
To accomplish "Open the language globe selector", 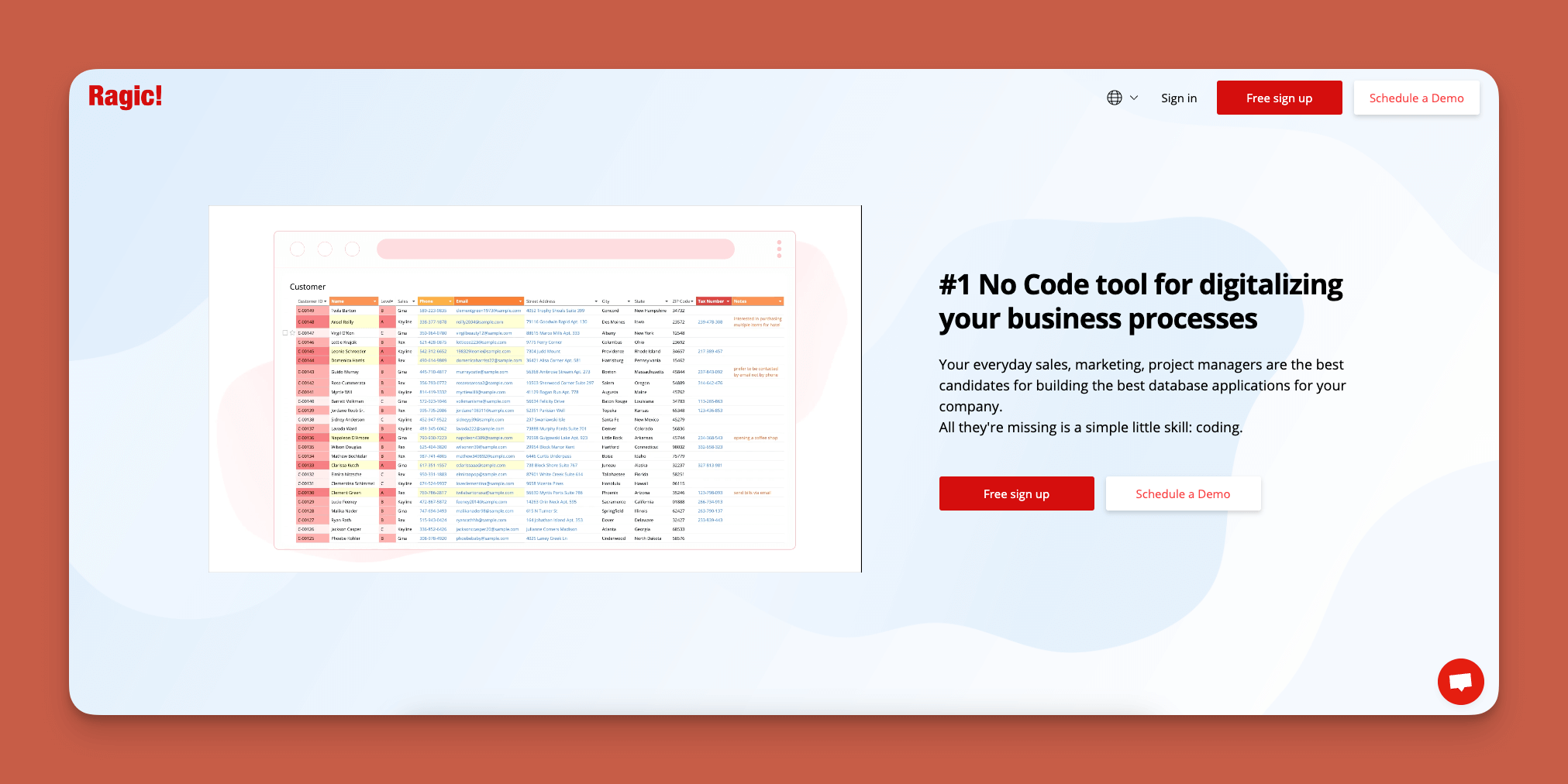I will (x=1114, y=98).
